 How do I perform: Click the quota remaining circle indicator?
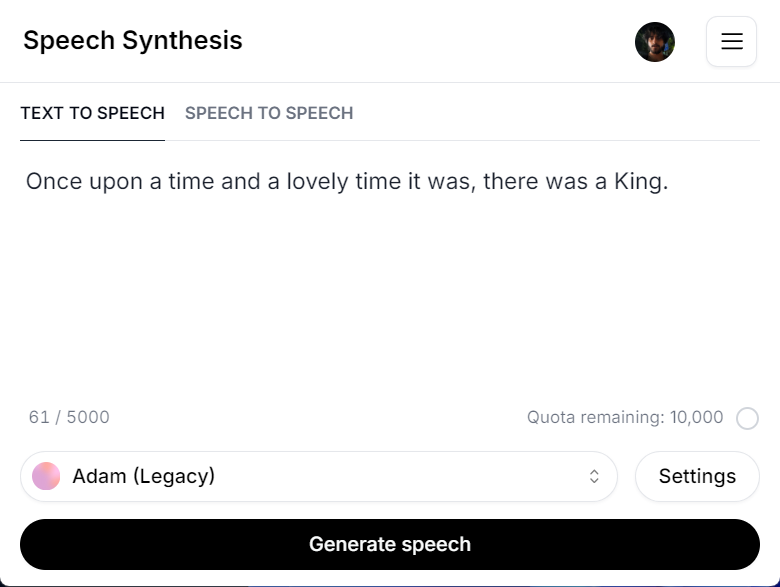(747, 418)
